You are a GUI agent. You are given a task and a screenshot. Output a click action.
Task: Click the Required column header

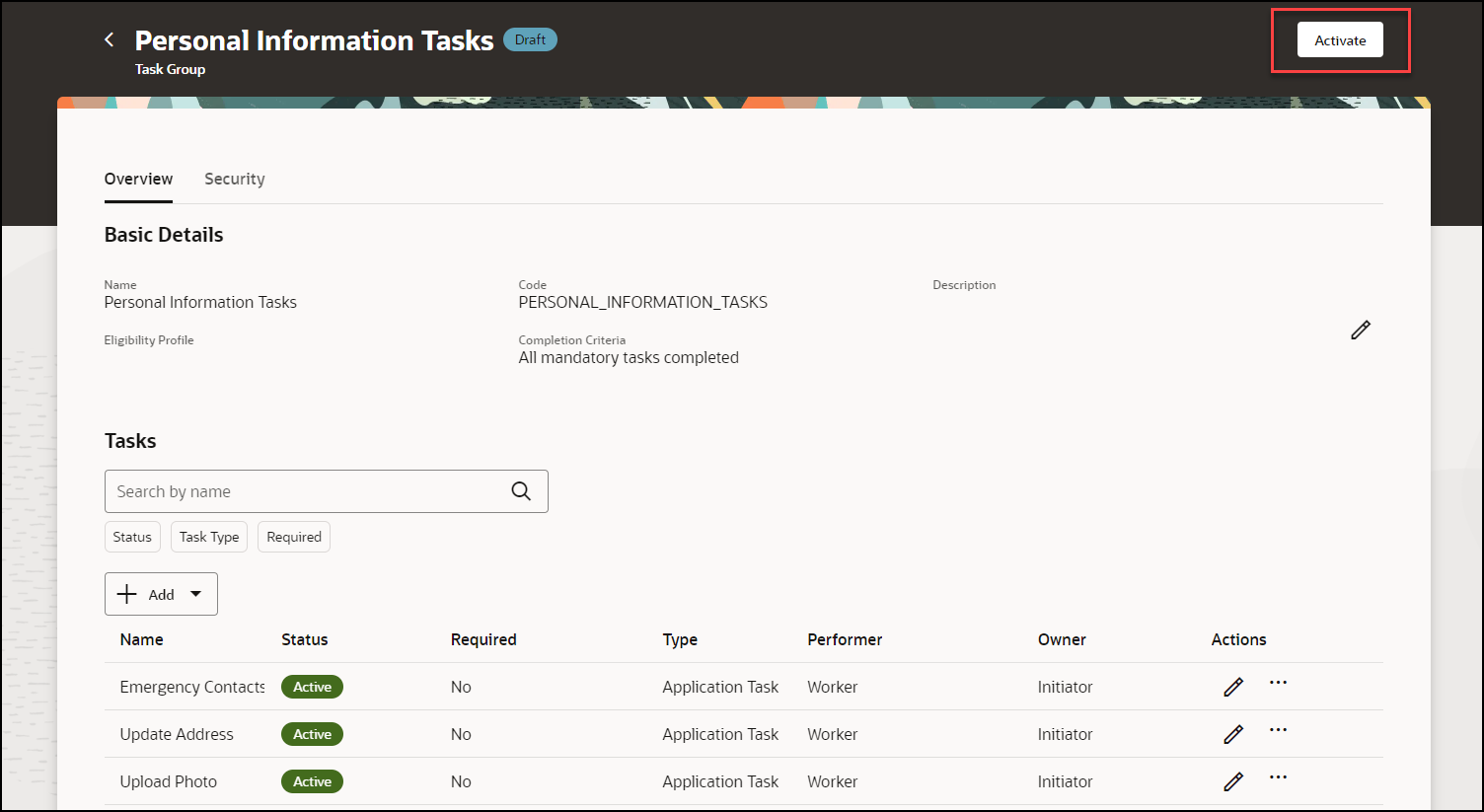483,639
